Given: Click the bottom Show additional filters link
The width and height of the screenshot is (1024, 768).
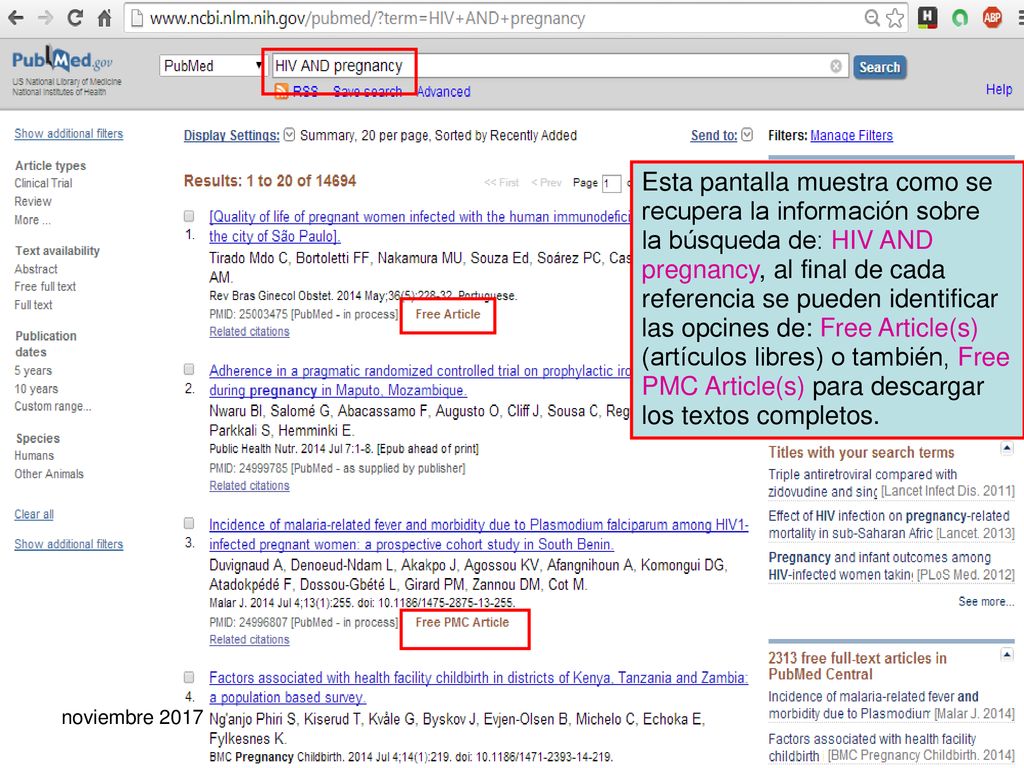Looking at the screenshot, I should [69, 544].
